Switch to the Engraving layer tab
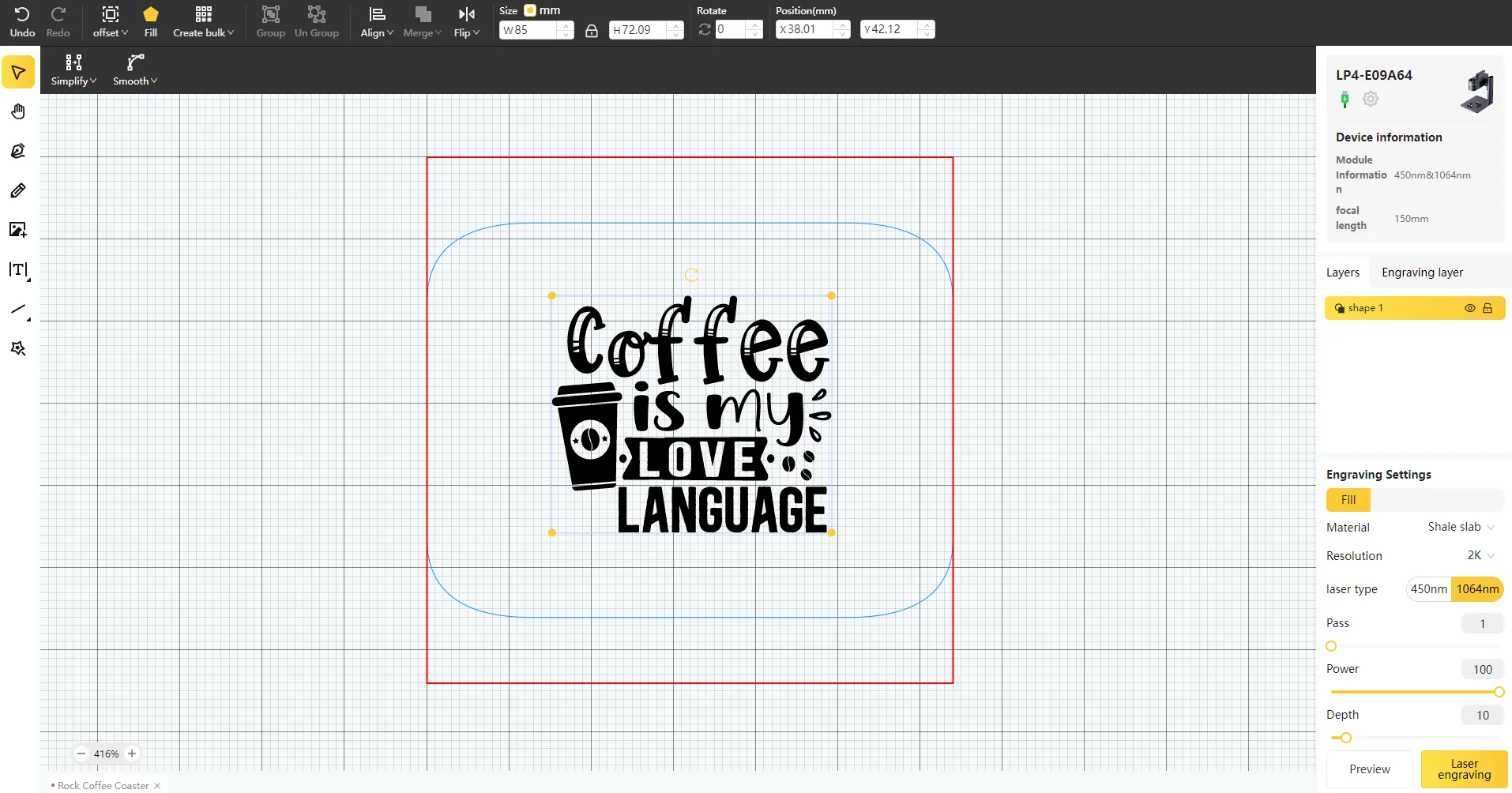Image resolution: width=1512 pixels, height=793 pixels. [x=1422, y=272]
